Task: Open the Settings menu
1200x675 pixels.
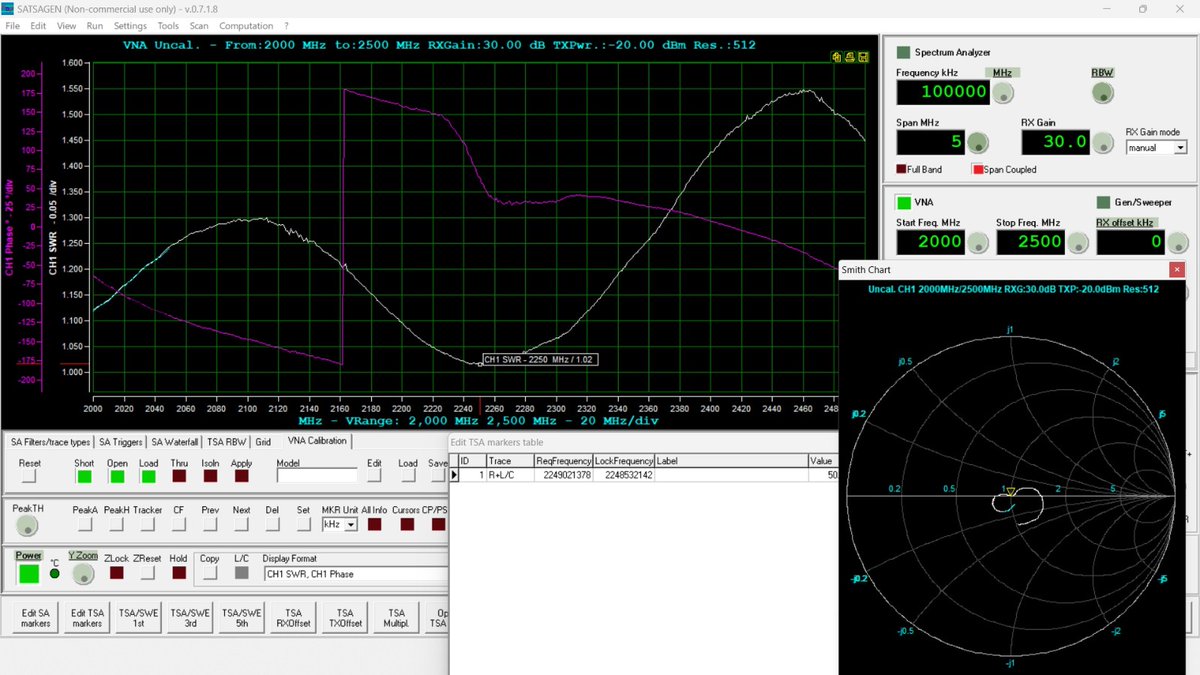Action: [x=130, y=26]
